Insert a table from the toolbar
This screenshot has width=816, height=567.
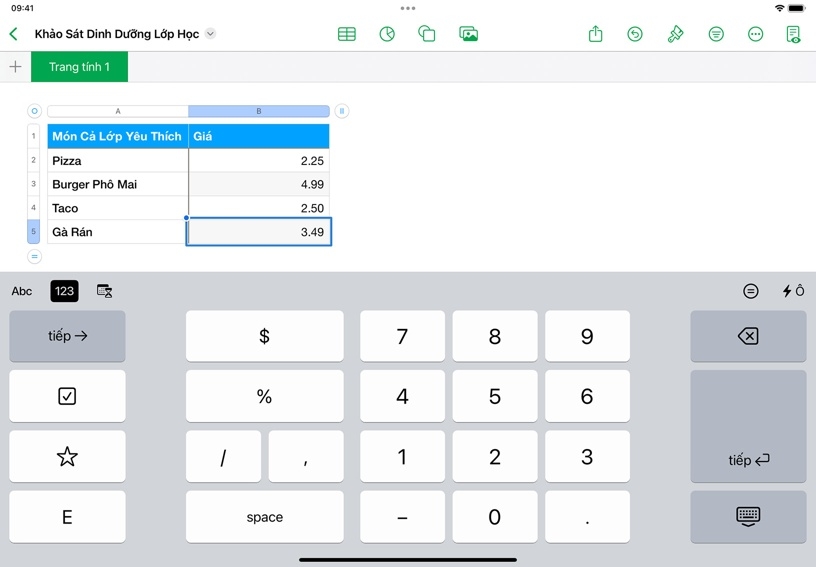coord(347,34)
